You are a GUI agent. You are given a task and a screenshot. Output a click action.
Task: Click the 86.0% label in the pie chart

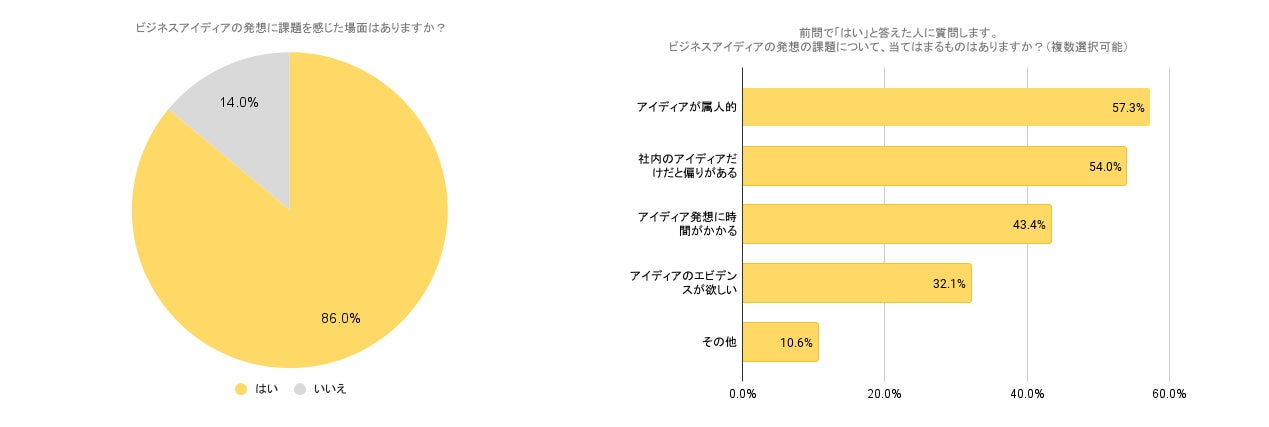[x=341, y=319]
